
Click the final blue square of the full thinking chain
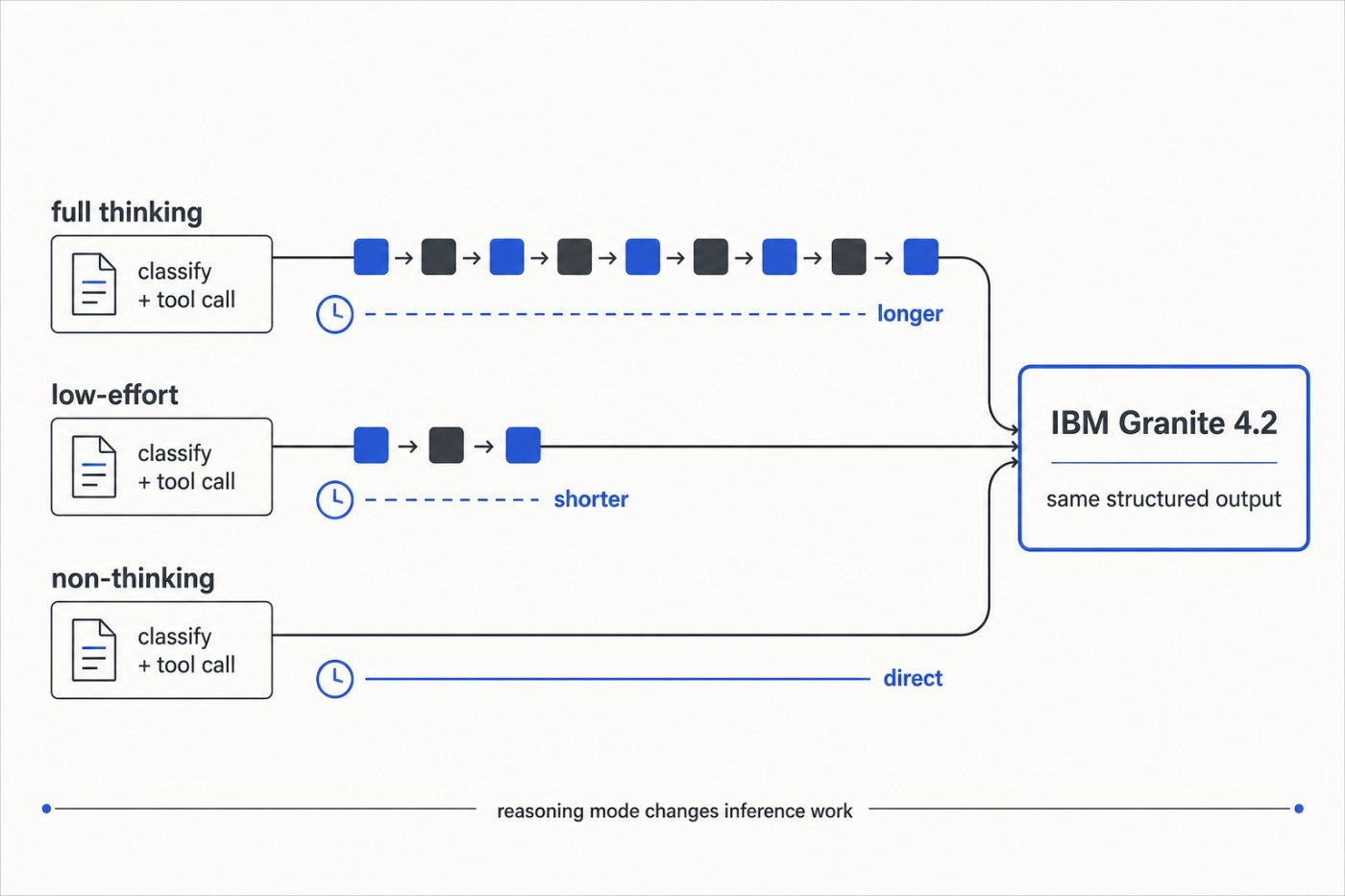coord(921,257)
